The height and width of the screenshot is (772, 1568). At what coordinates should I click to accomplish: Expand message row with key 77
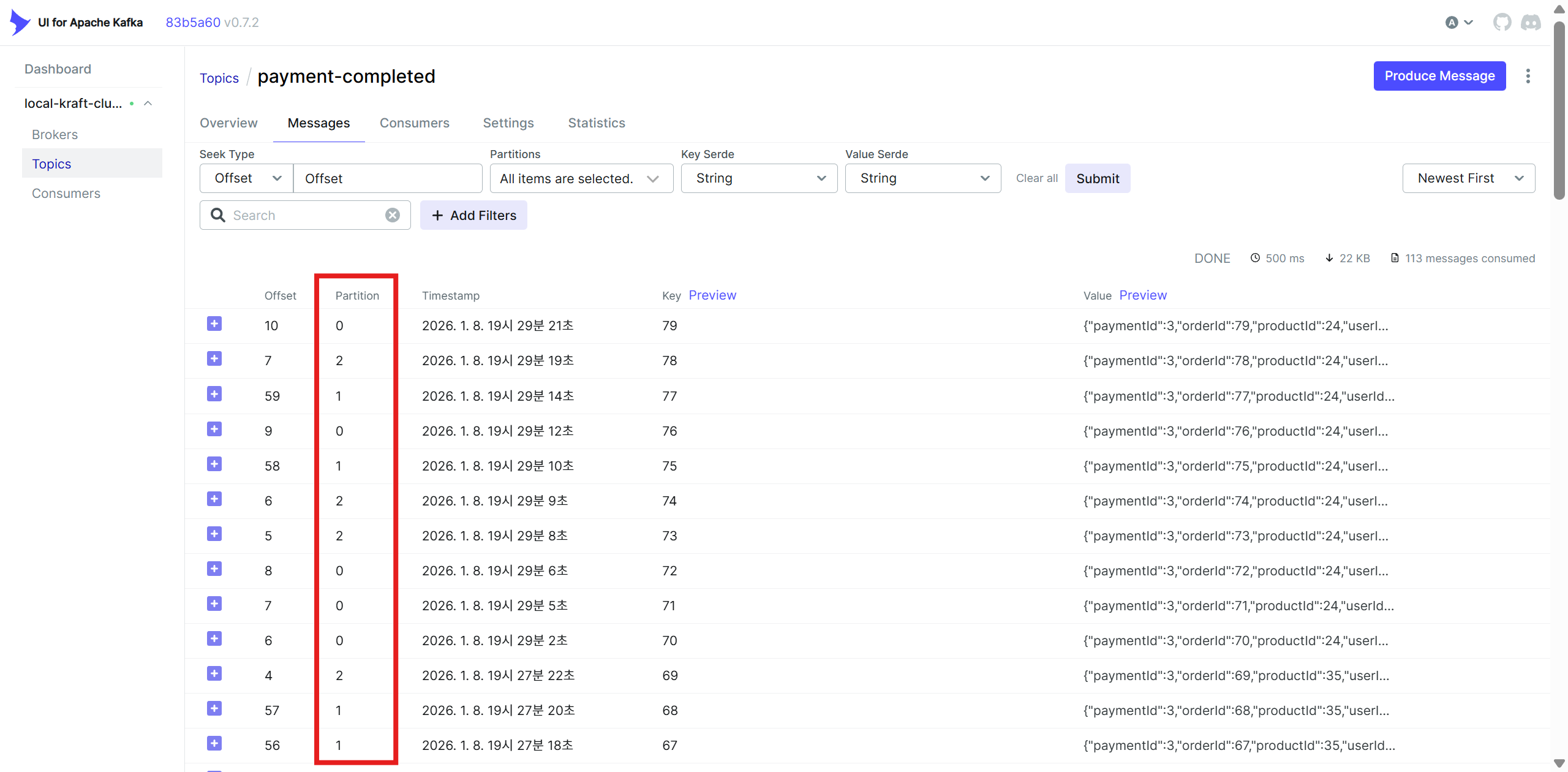(214, 394)
